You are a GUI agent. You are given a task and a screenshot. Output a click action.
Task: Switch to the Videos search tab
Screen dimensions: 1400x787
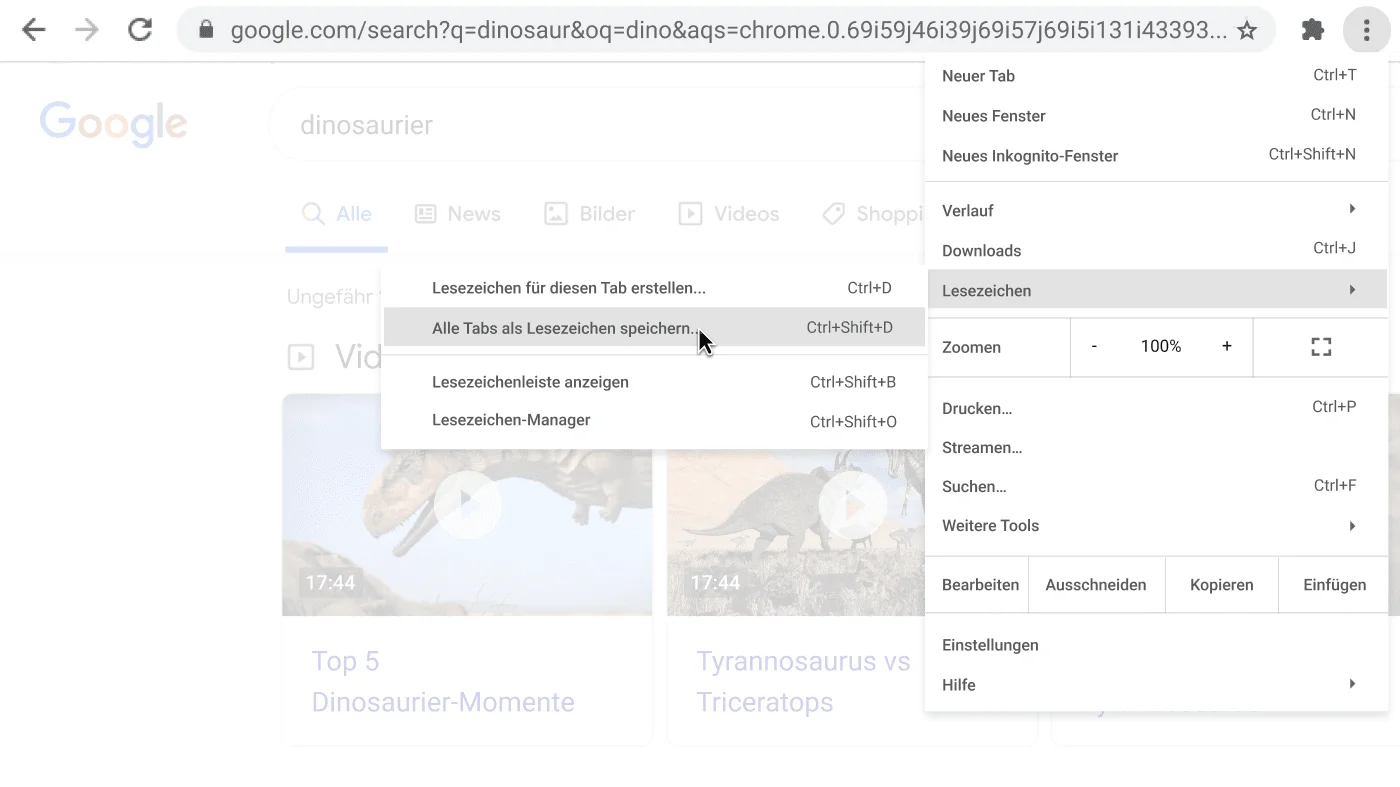[729, 213]
